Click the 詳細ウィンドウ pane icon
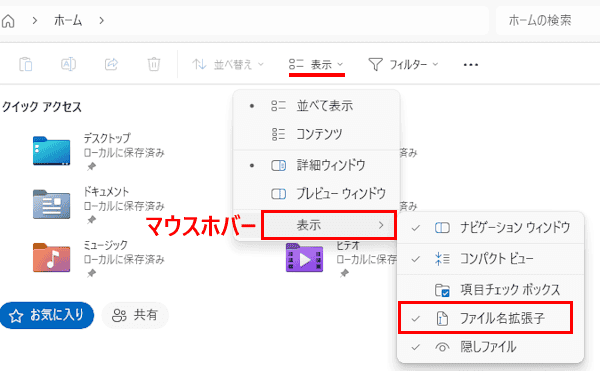 pyautogui.click(x=279, y=166)
